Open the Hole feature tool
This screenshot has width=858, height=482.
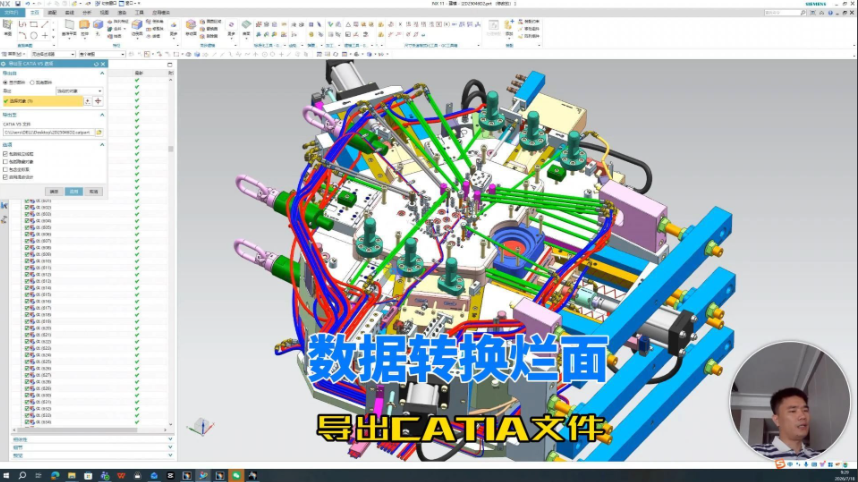tap(98, 27)
